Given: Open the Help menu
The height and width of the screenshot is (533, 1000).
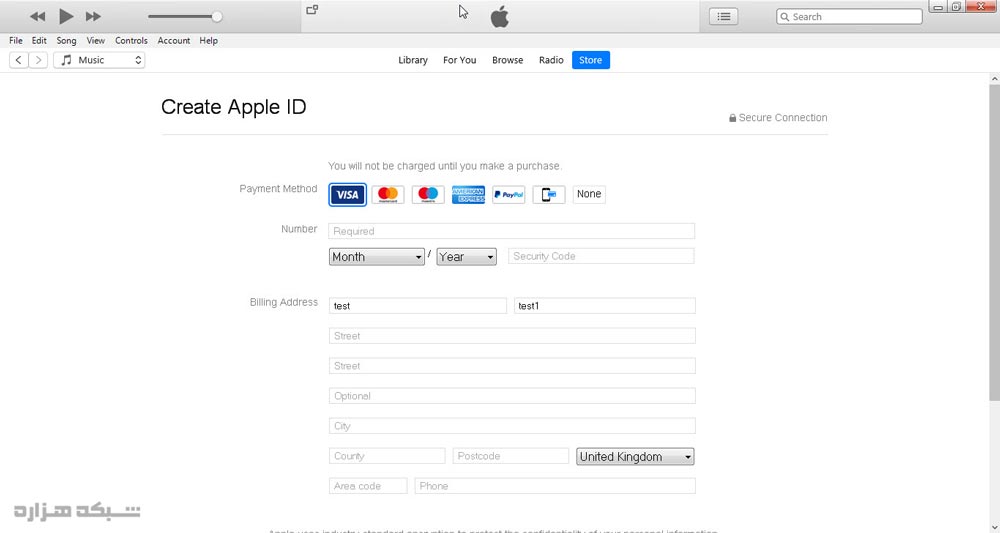Looking at the screenshot, I should point(209,40).
